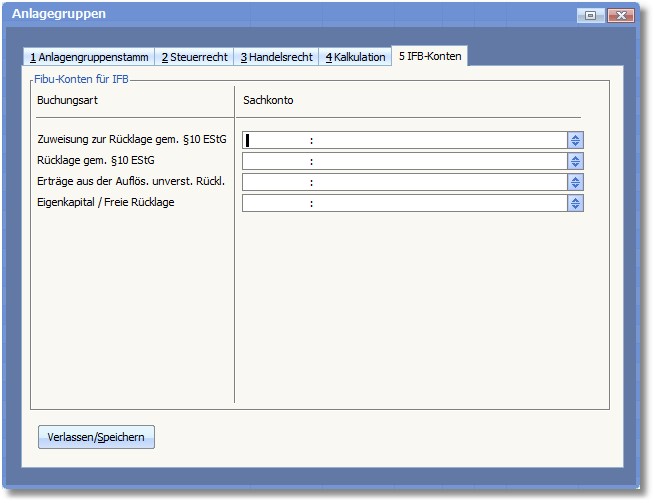
Task: Maximize the Anlagegruppen window
Action: coord(590,15)
